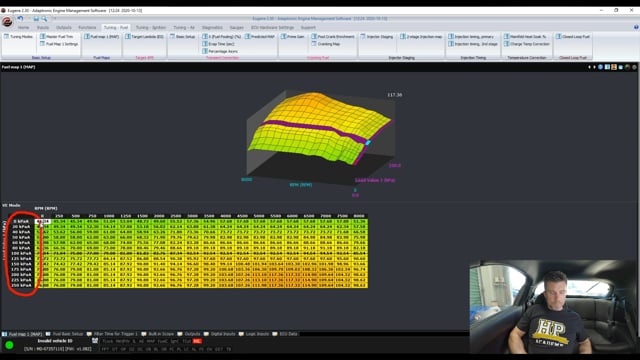Image resolution: width=640 pixels, height=360 pixels.
Task: Open the Predicted MAP item
Action: point(260,37)
